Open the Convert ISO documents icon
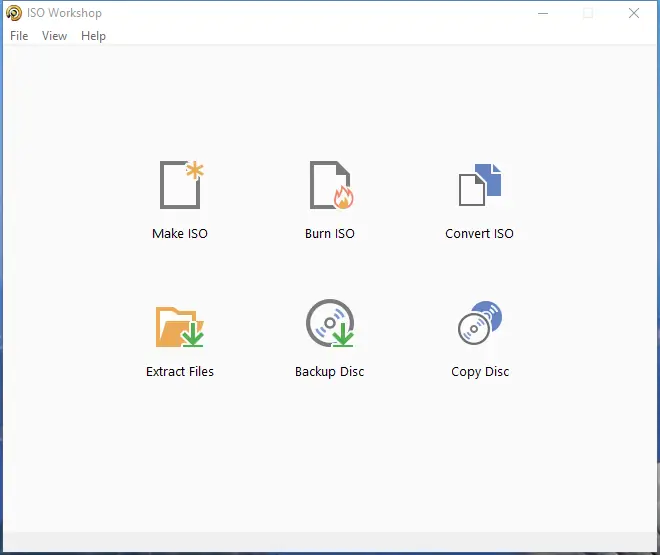 point(480,185)
